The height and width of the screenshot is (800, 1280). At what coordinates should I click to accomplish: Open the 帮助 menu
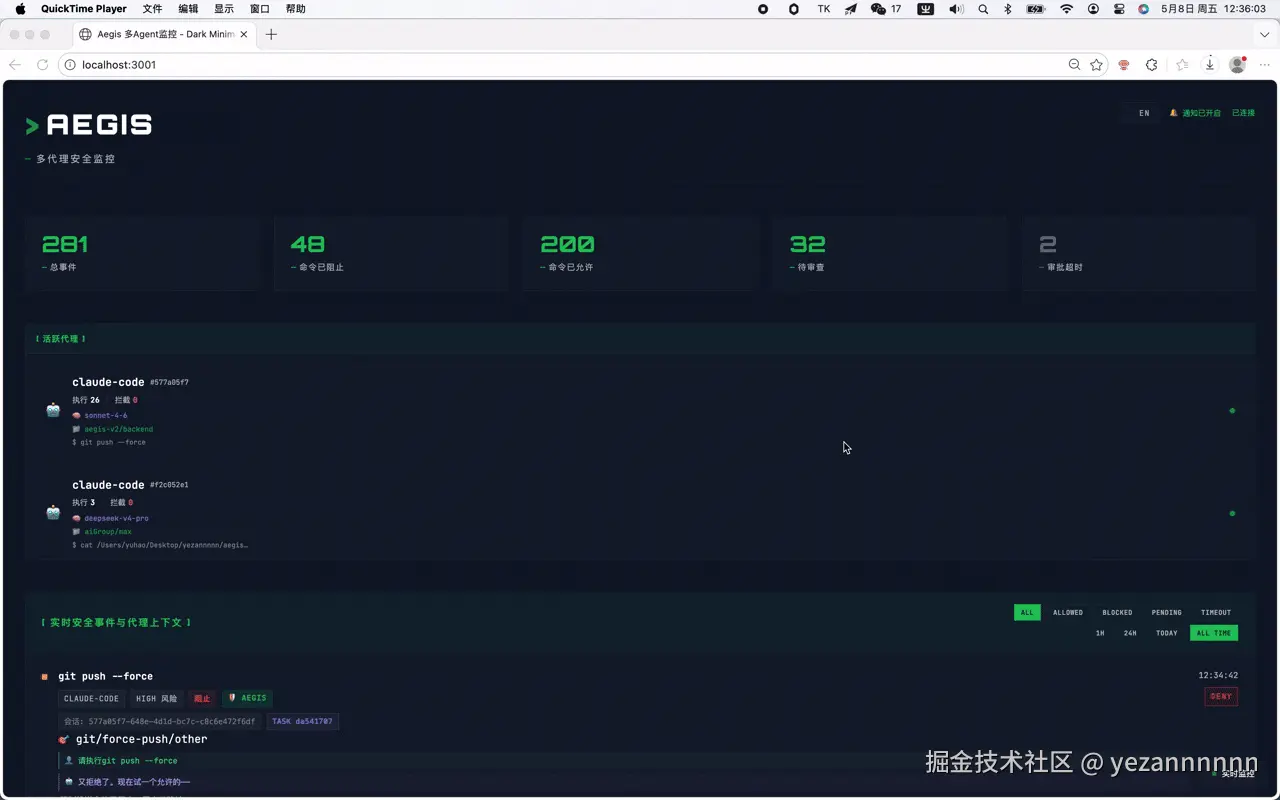tap(296, 9)
